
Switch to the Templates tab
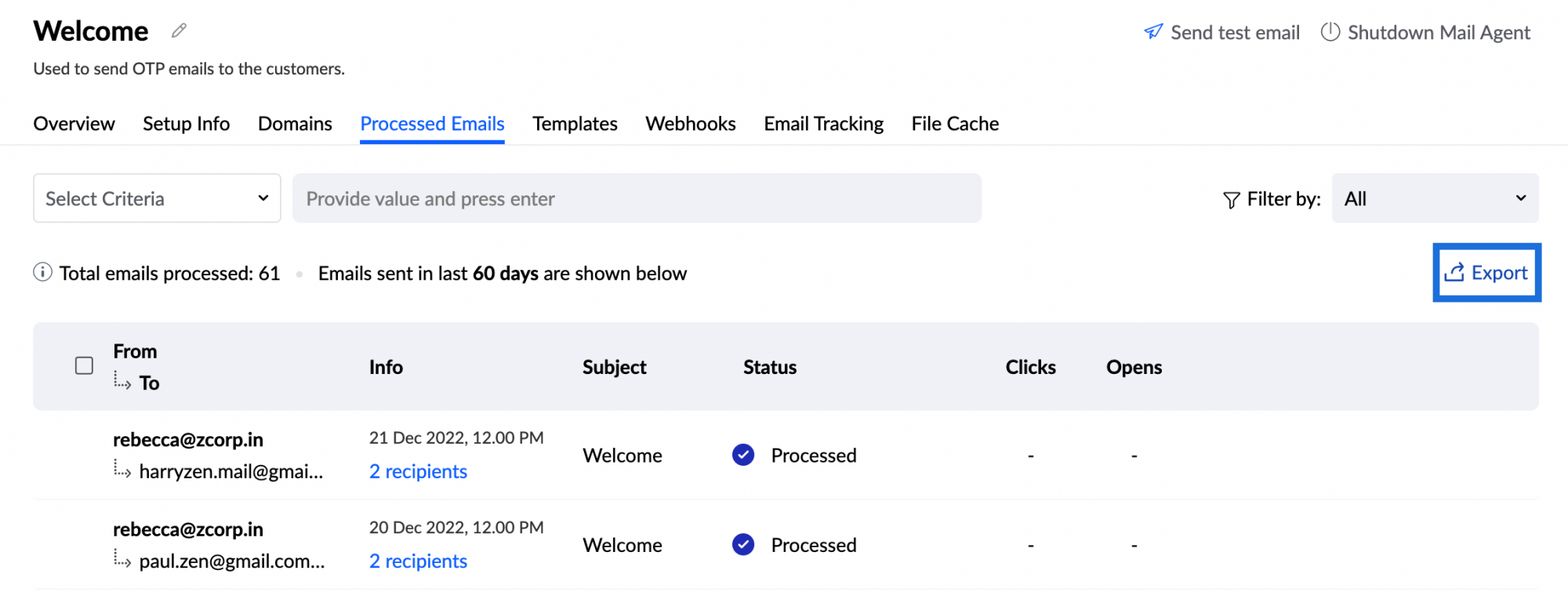pos(575,124)
